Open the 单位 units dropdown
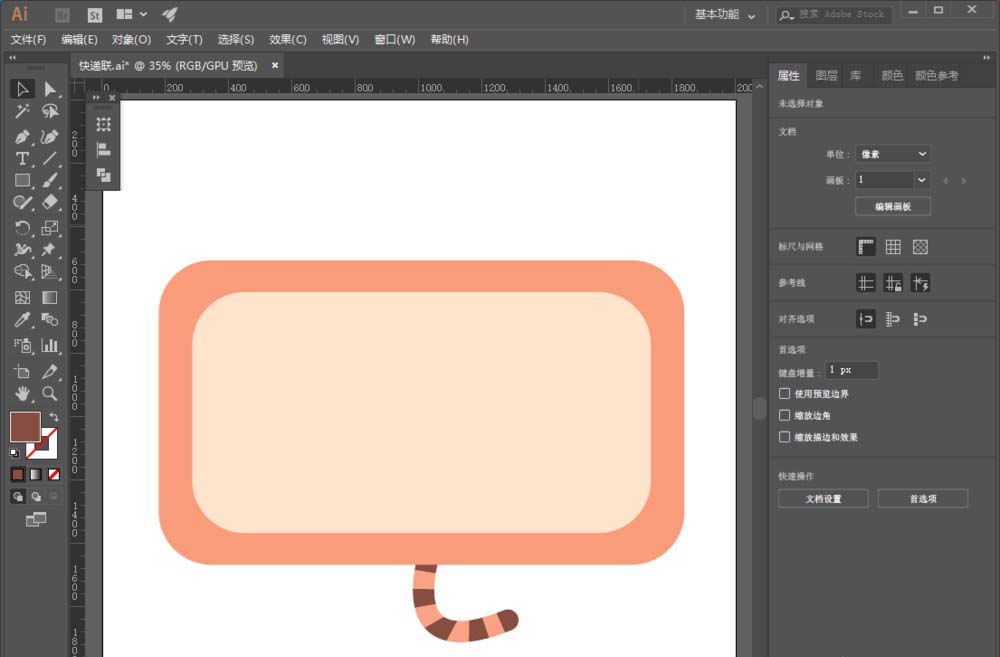1000x657 pixels. coord(892,154)
